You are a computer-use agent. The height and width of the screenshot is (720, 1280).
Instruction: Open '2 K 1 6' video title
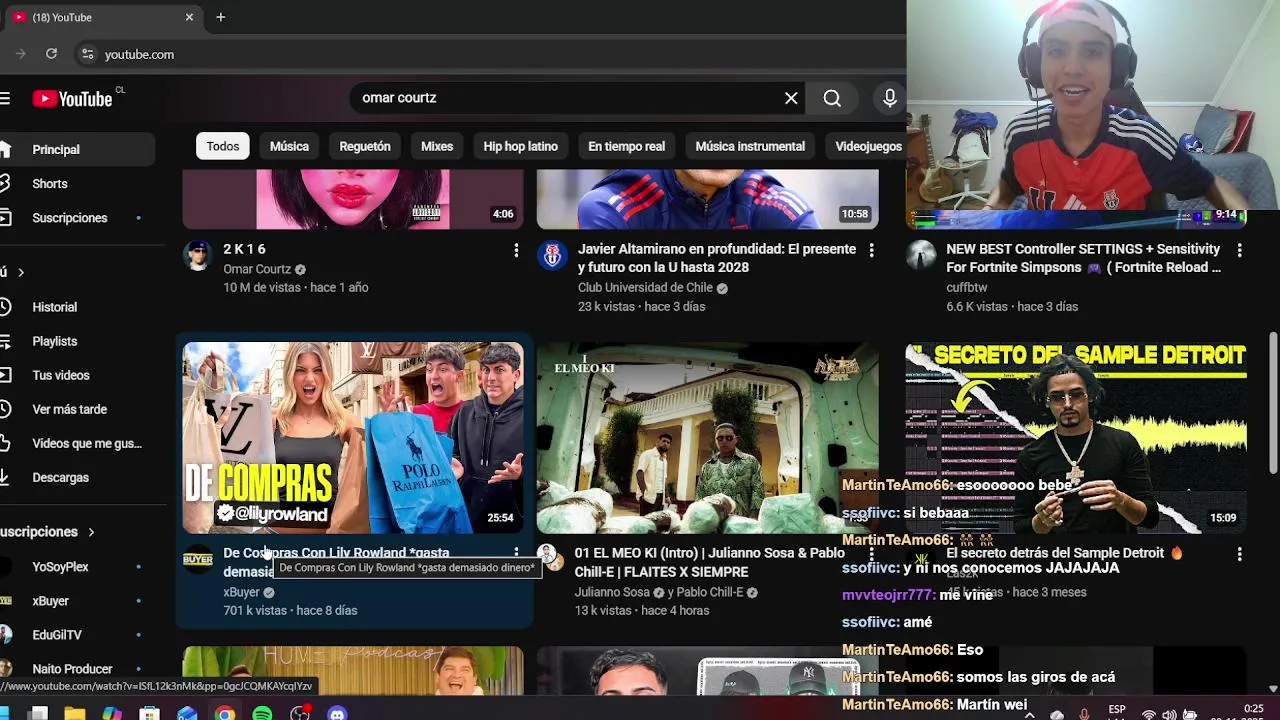pyautogui.click(x=244, y=249)
